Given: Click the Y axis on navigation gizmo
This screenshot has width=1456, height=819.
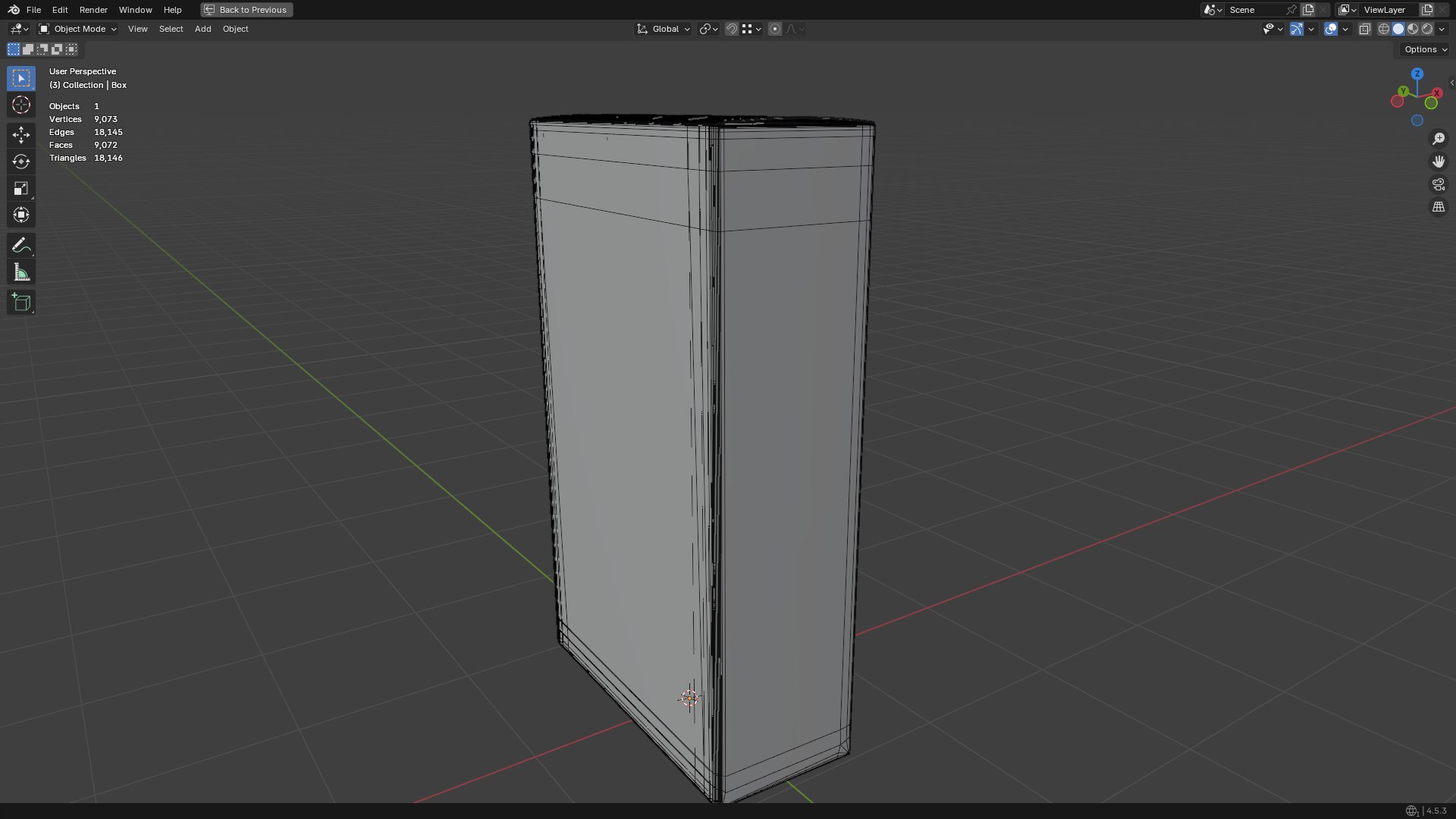Looking at the screenshot, I should click(x=1404, y=91).
